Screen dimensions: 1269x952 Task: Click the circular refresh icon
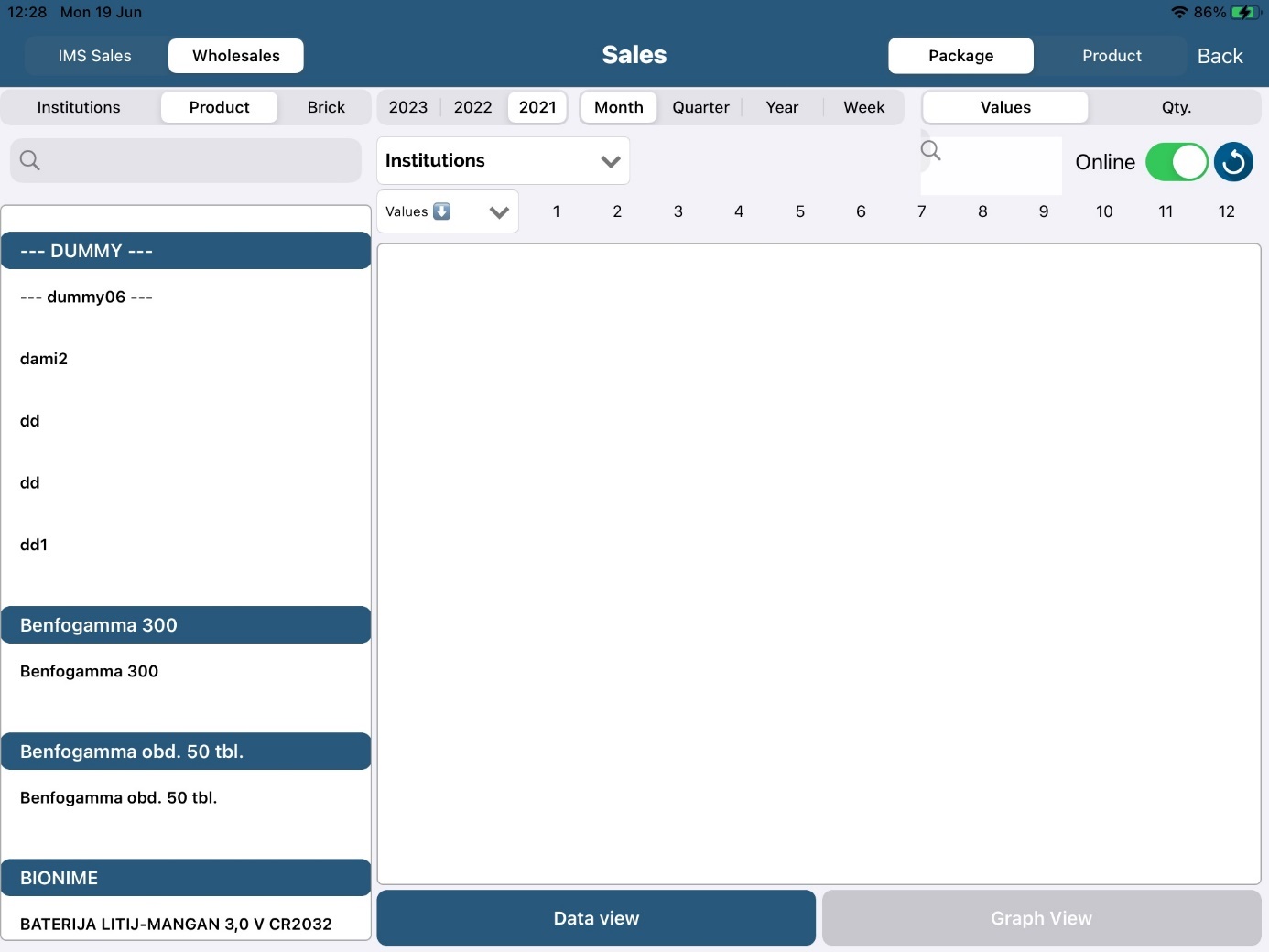point(1233,162)
